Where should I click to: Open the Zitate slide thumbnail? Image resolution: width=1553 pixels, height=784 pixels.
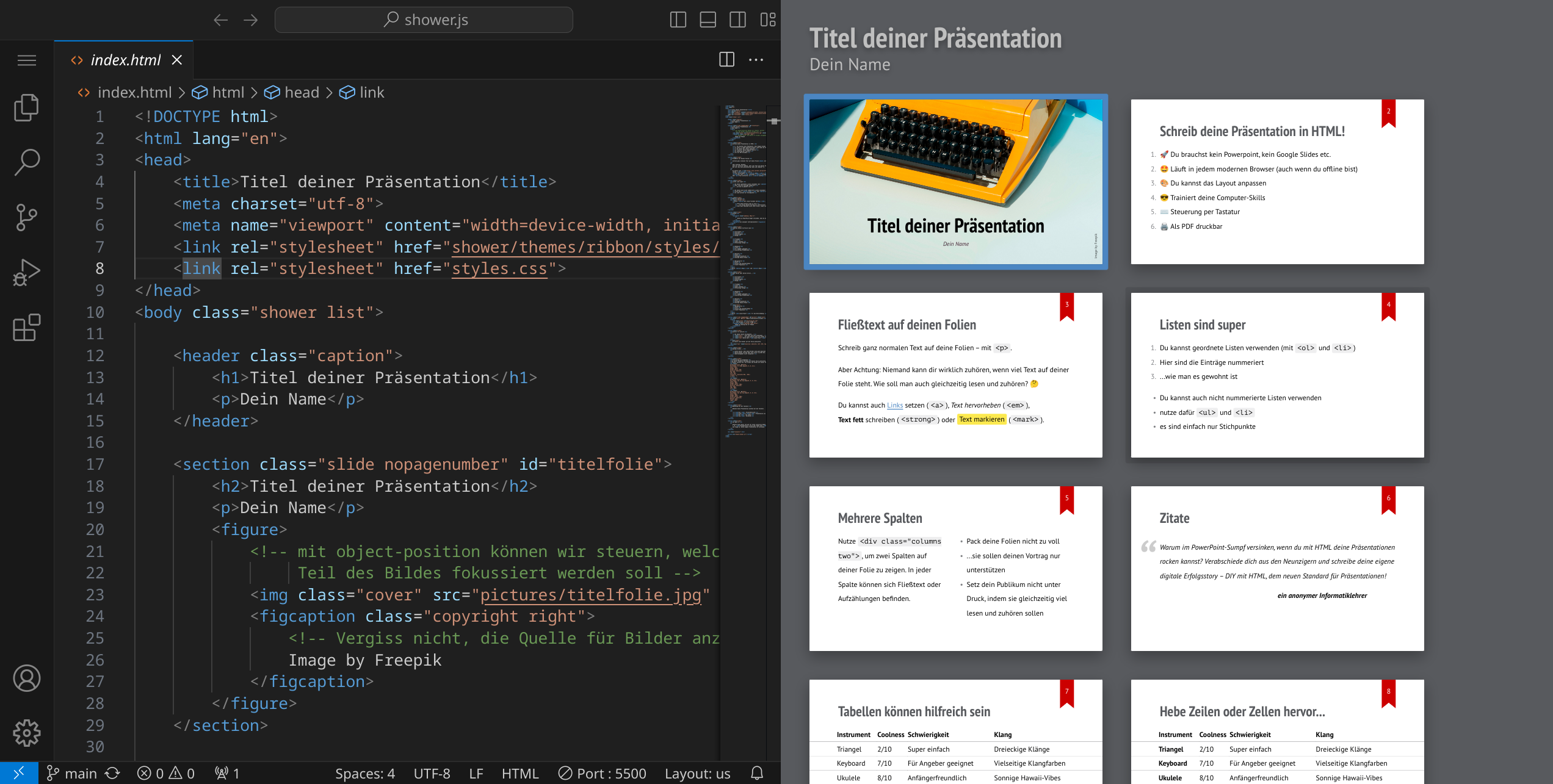point(1277,568)
